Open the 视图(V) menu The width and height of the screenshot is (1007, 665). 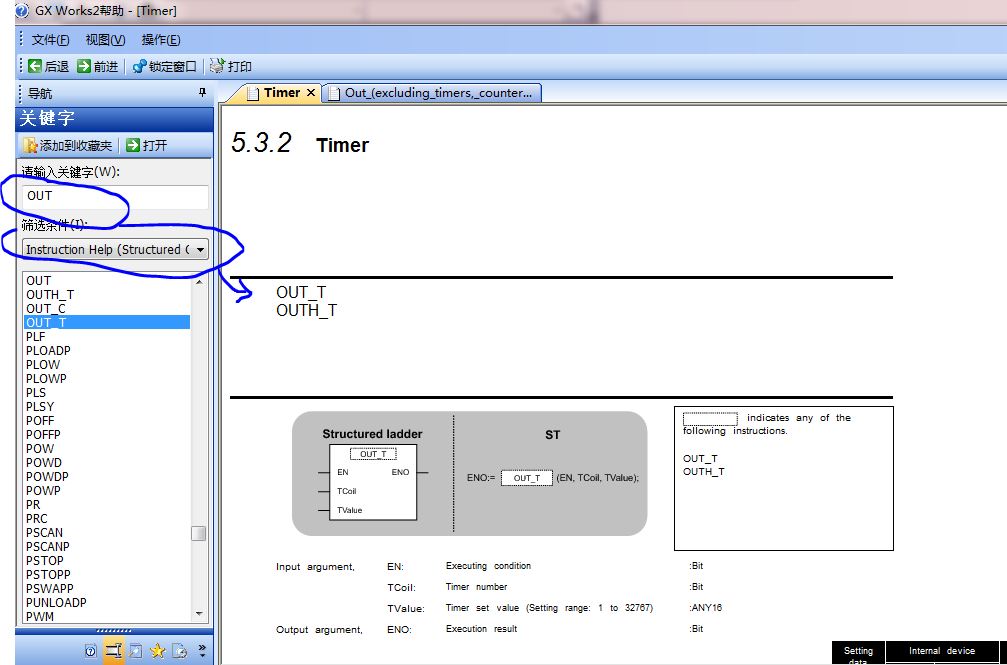[x=105, y=40]
